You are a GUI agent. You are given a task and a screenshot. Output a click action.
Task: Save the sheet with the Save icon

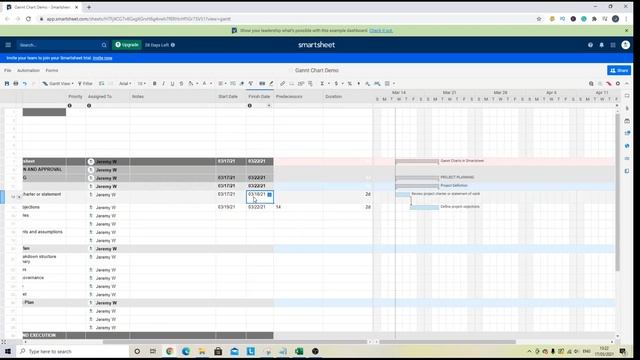pos(7,84)
